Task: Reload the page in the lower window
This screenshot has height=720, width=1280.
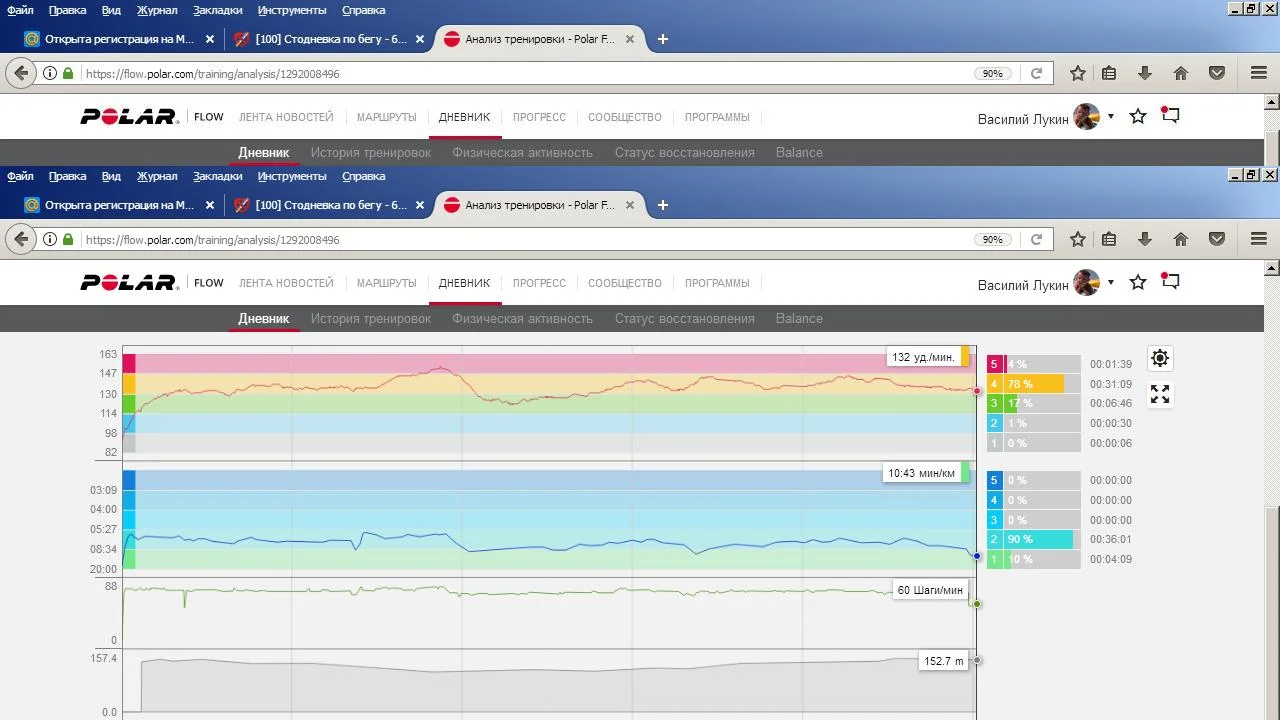Action: (1036, 240)
